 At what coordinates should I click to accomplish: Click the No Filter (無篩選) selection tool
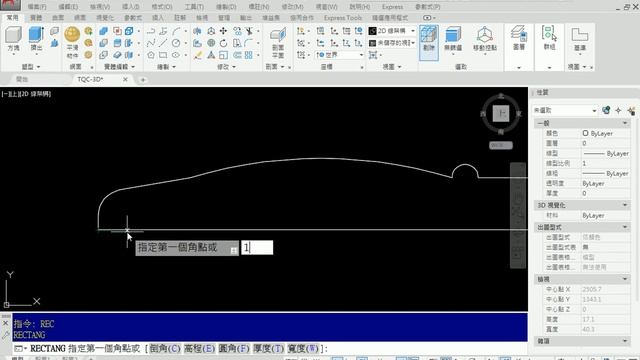[453, 39]
